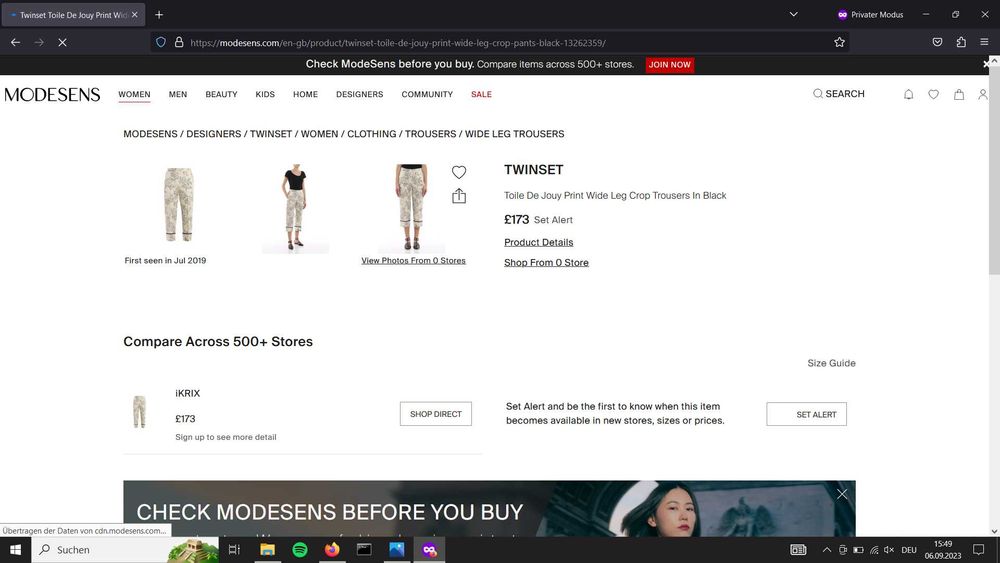Select model full-body photo thumbnail
The height and width of the screenshot is (563, 1000).
pos(295,207)
